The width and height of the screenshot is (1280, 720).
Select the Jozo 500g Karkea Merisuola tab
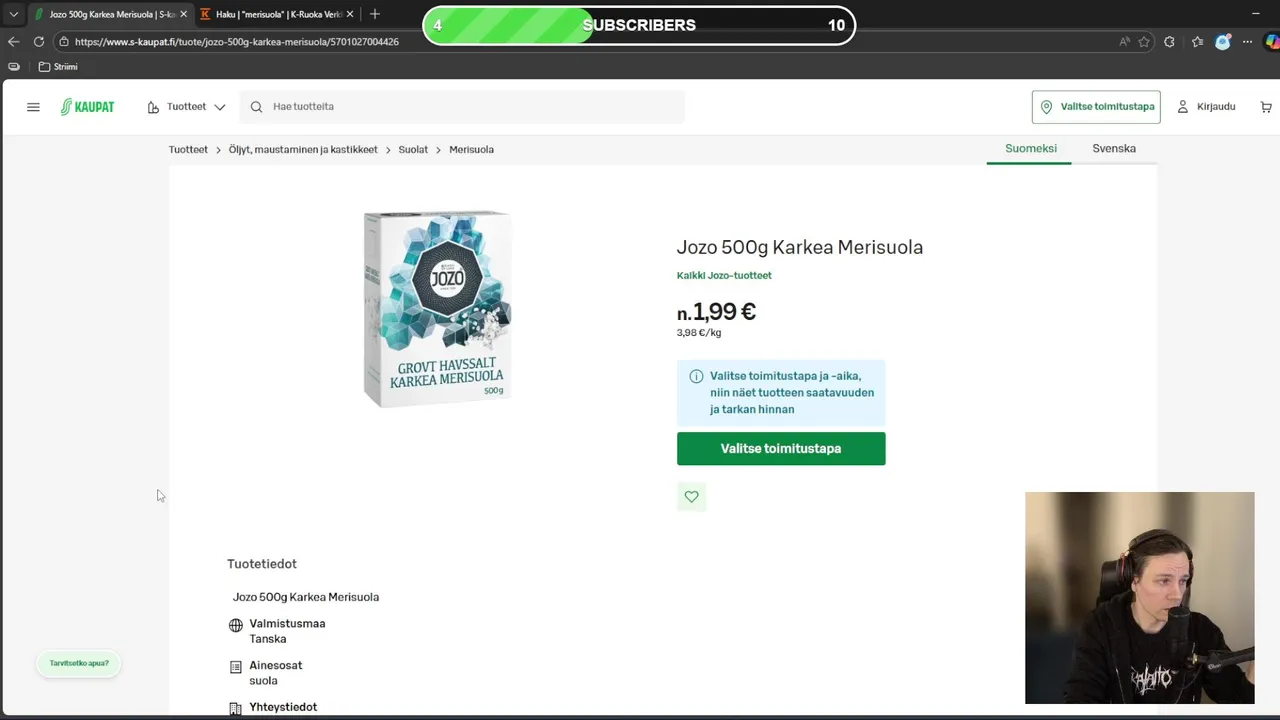[110, 14]
